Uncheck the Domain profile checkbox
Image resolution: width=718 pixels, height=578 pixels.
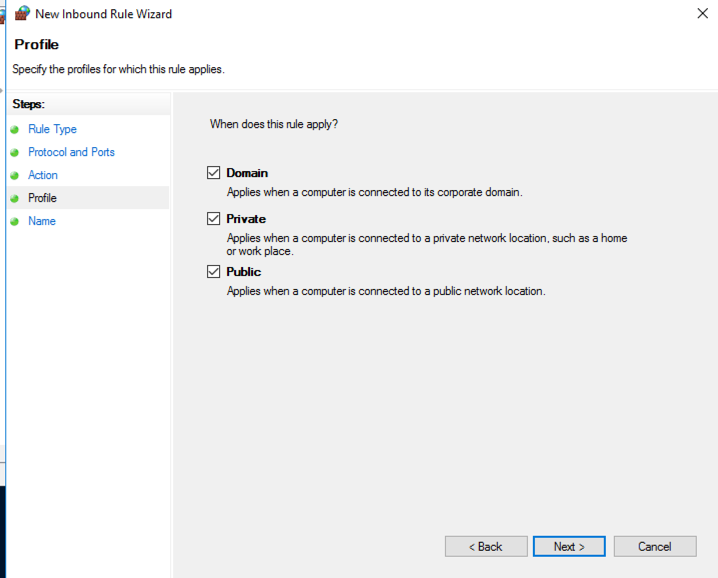point(213,173)
